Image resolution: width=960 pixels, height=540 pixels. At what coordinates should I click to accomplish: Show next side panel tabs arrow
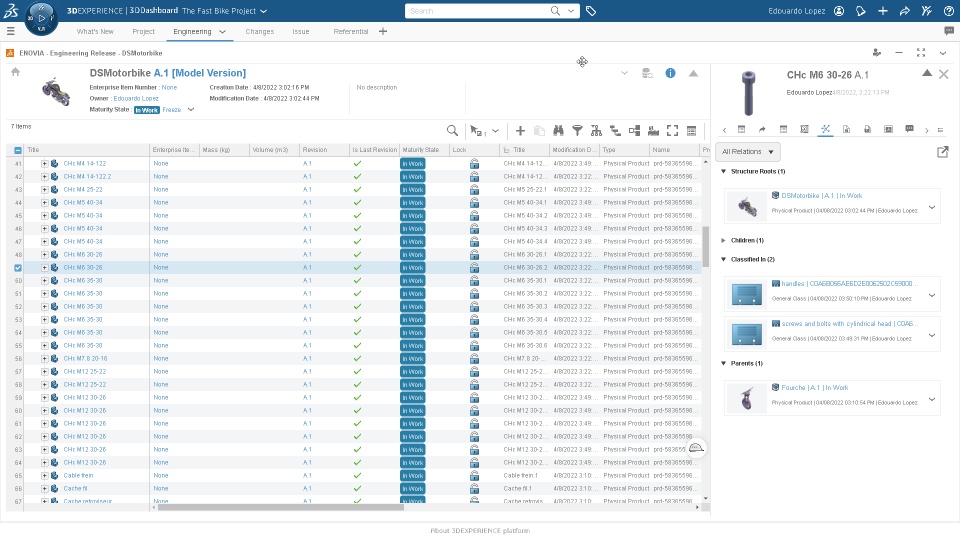[926, 130]
